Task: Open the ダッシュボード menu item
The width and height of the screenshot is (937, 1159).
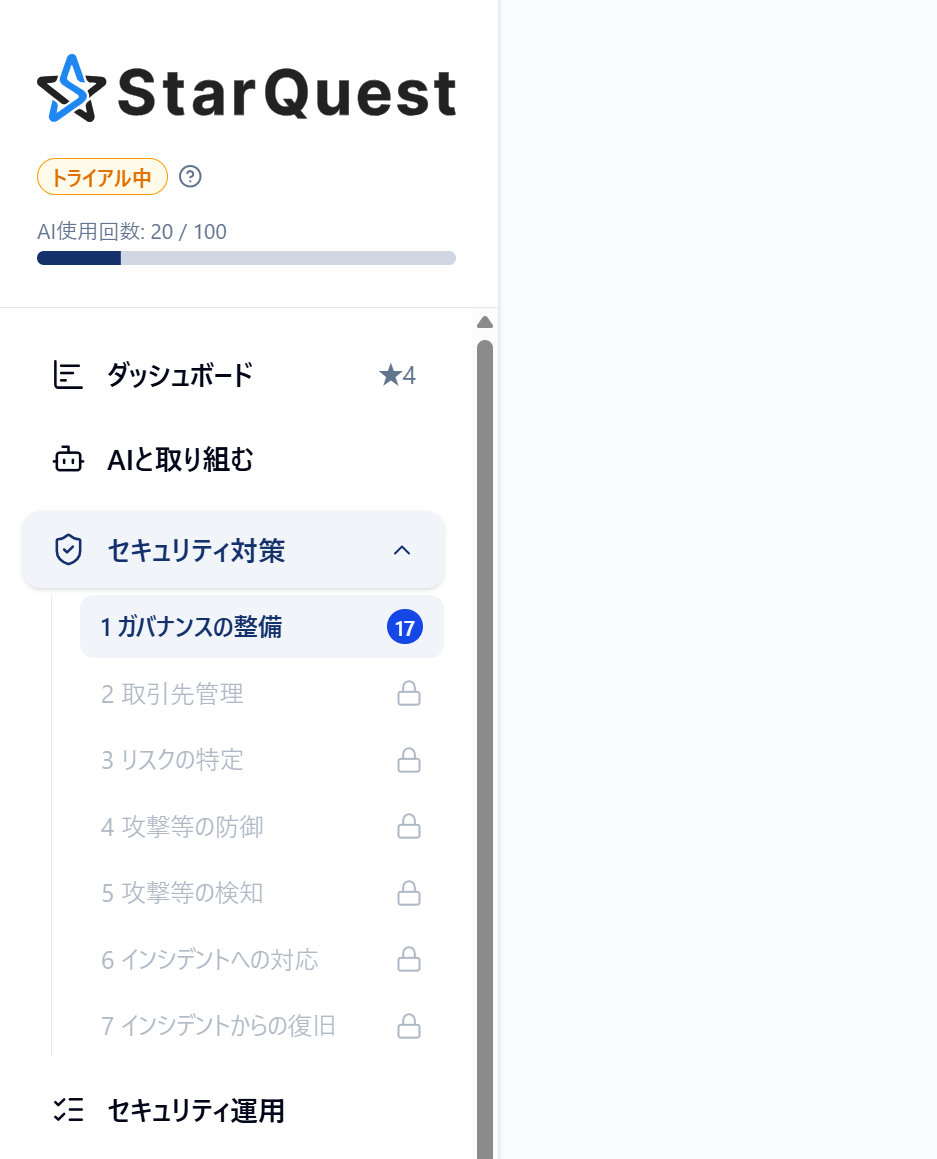Action: click(234, 375)
